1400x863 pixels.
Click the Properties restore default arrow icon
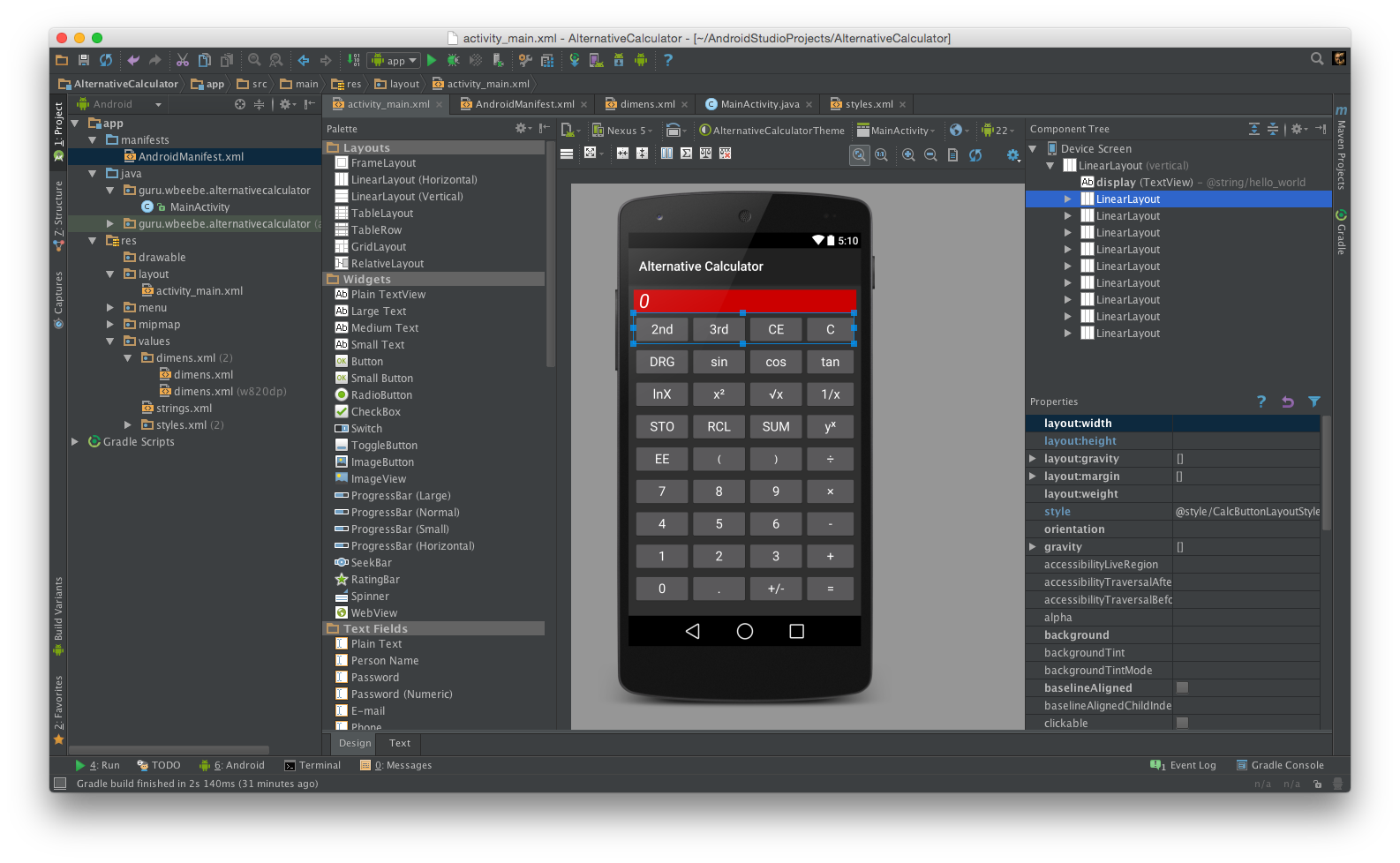[1288, 401]
